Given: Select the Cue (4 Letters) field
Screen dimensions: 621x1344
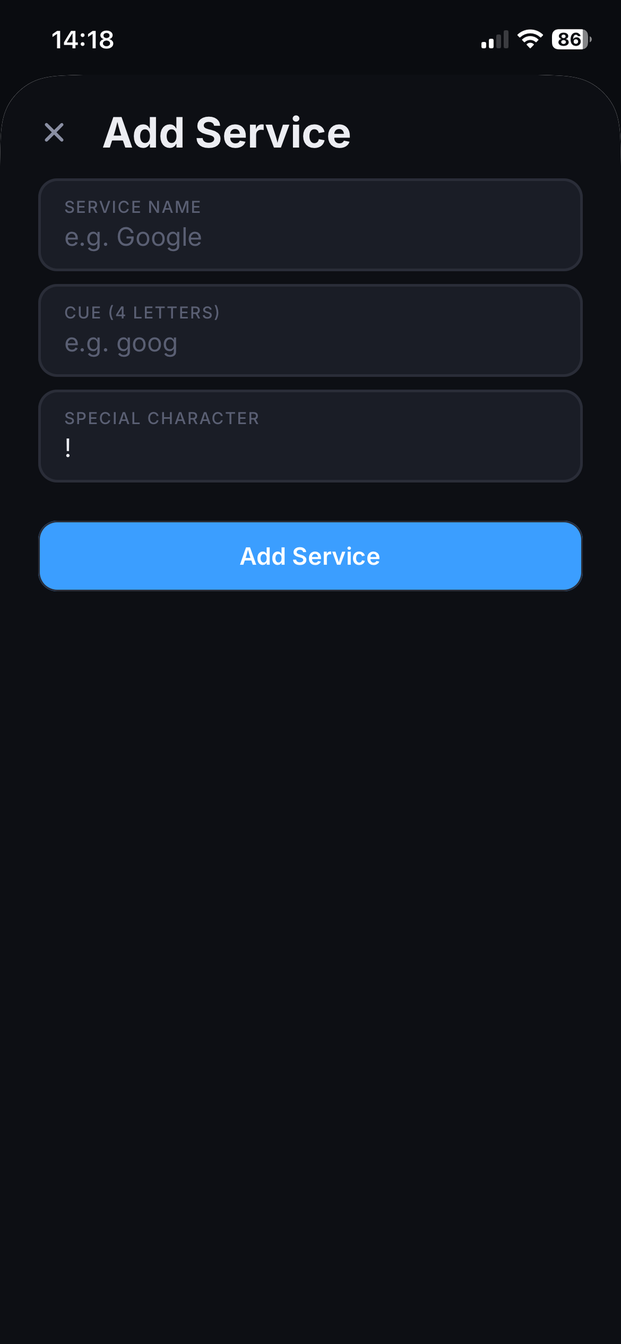Looking at the screenshot, I should (x=310, y=330).
